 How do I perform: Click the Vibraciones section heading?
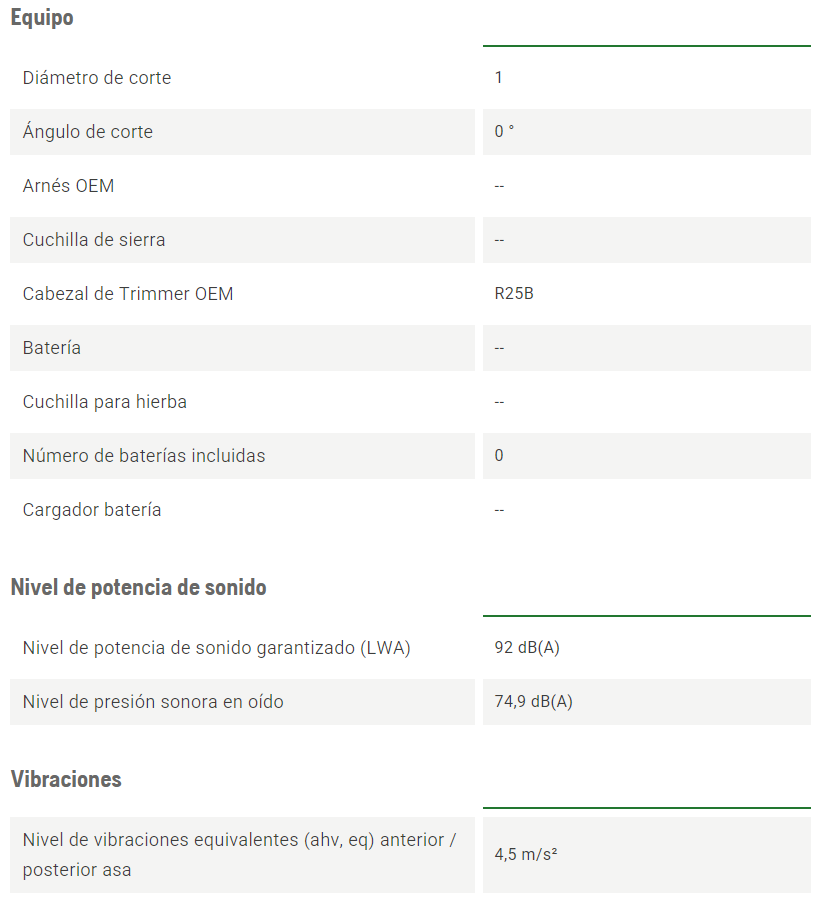pyautogui.click(x=66, y=779)
